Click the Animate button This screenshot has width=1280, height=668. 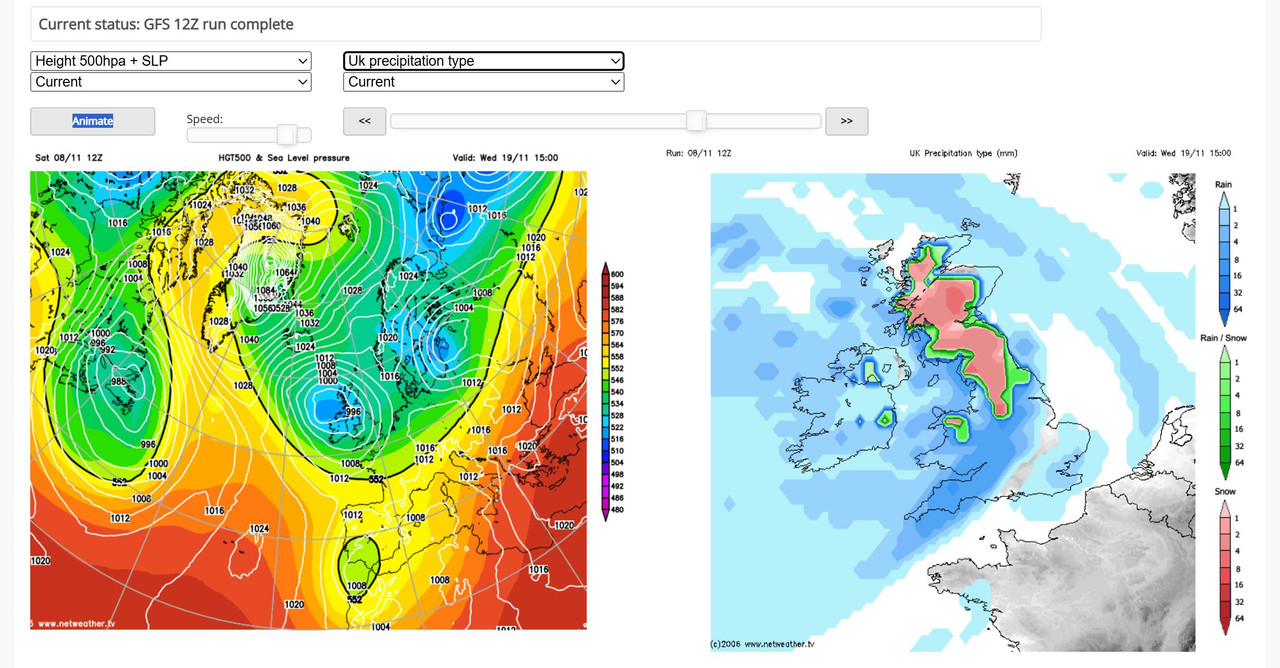pyautogui.click(x=93, y=121)
